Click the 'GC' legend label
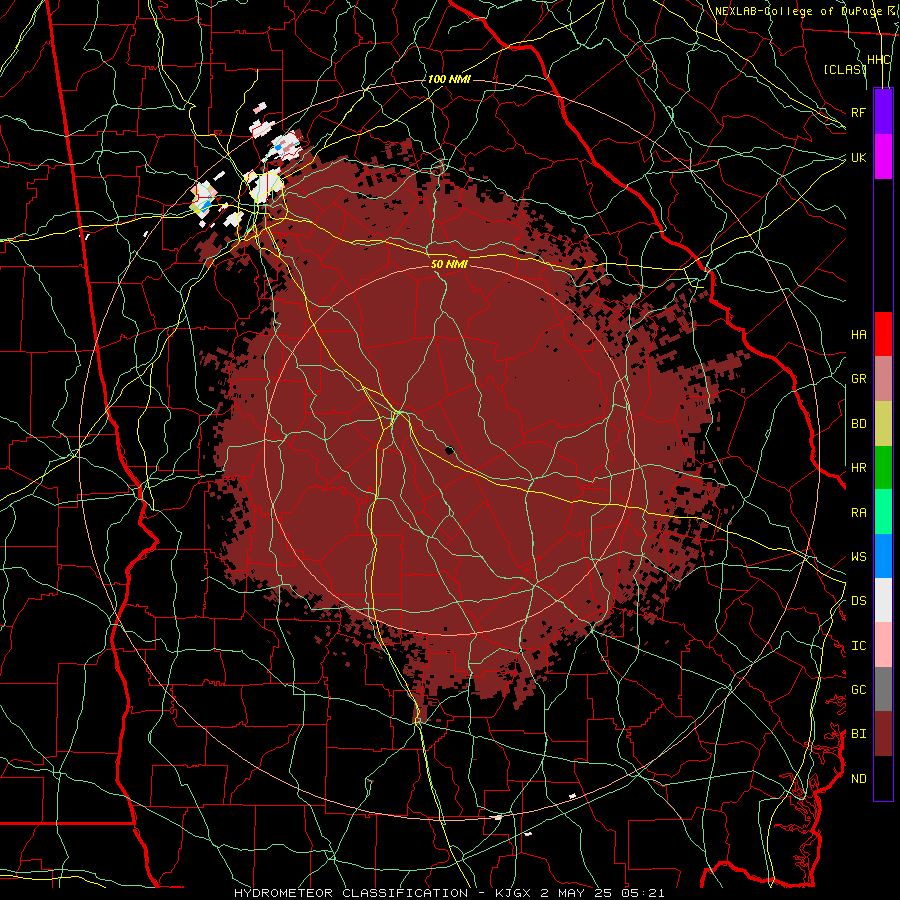 click(859, 690)
